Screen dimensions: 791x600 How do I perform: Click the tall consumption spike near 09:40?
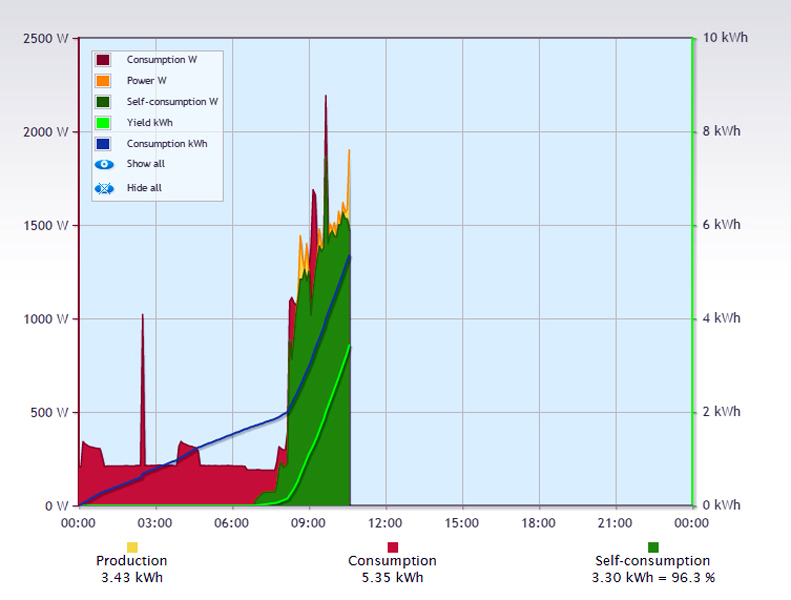[x=326, y=126]
